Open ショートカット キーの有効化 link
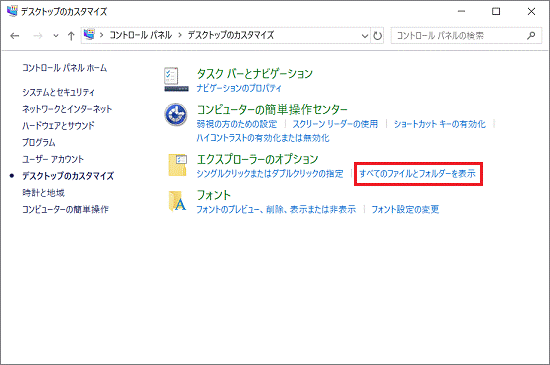550x365 pixels. point(440,124)
